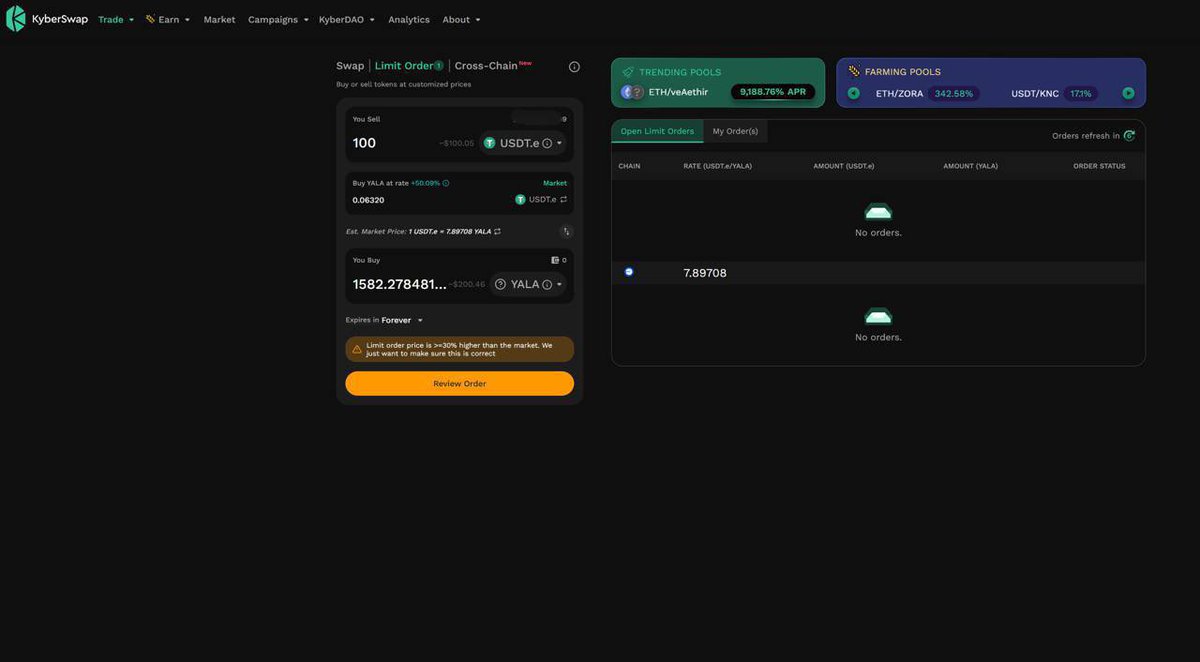The image size is (1200, 662).
Task: Click the info icon next to +50.09%
Action: (x=446, y=183)
